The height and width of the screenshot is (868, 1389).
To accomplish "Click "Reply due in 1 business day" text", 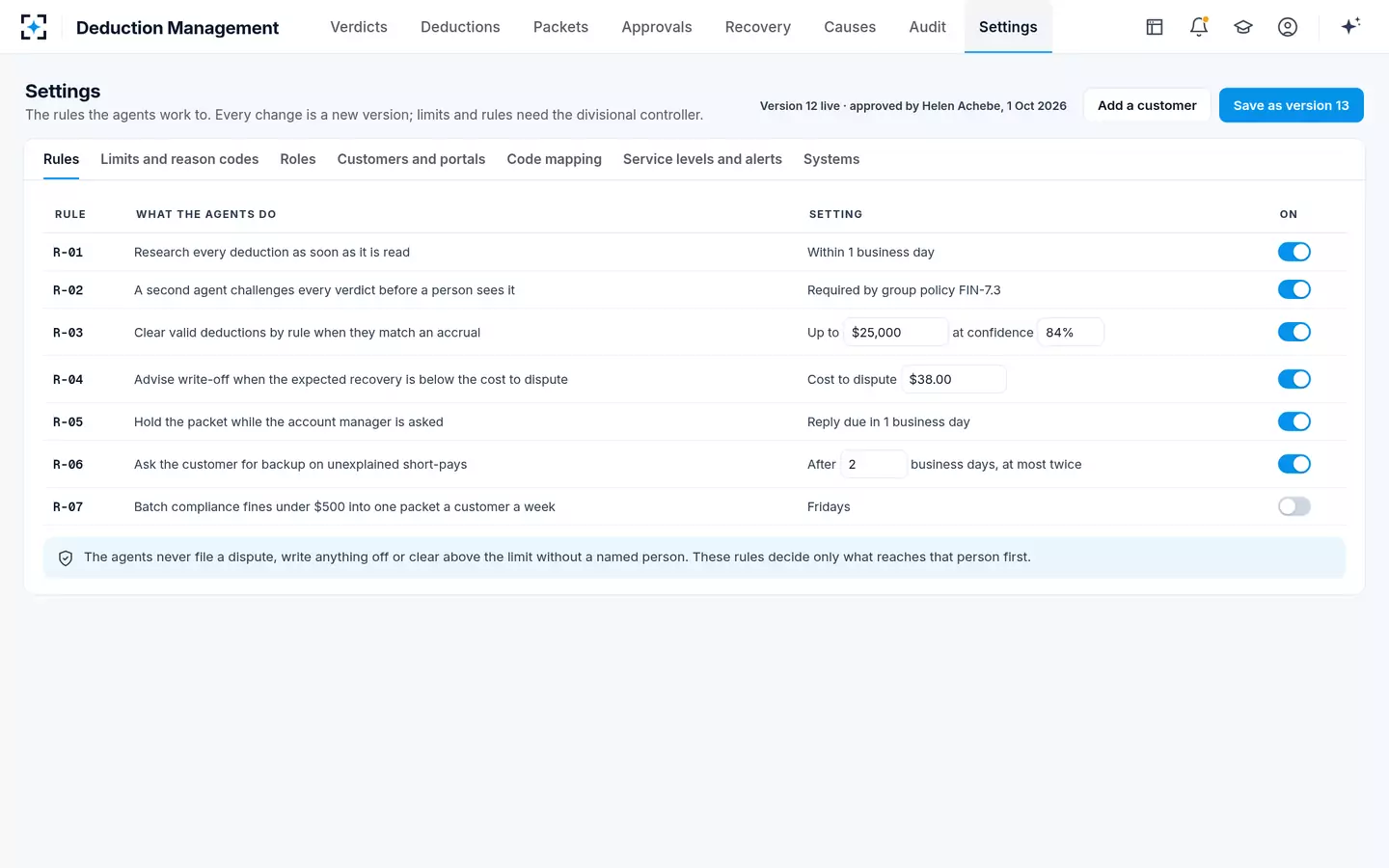I will click(888, 422).
